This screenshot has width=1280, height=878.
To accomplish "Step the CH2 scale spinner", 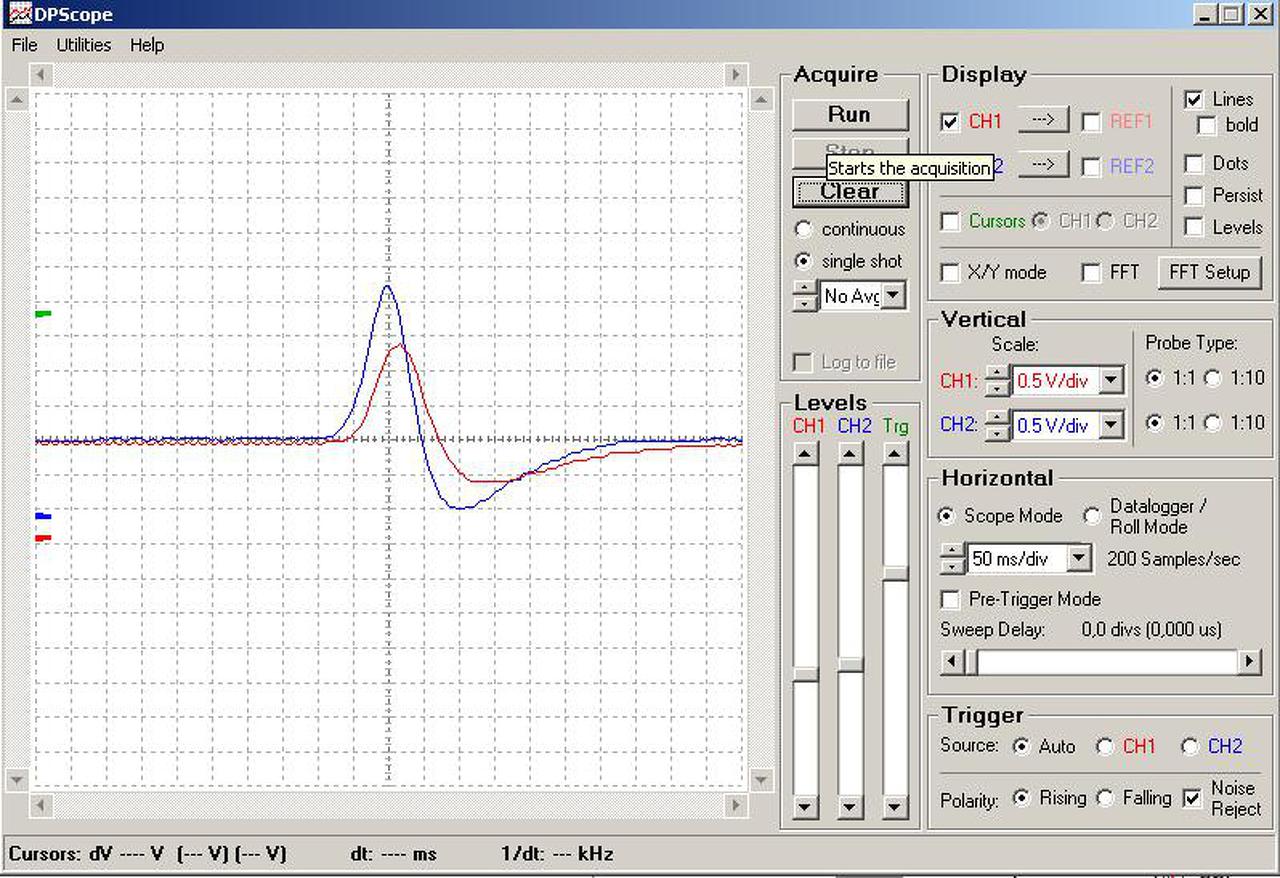I will (x=997, y=426).
